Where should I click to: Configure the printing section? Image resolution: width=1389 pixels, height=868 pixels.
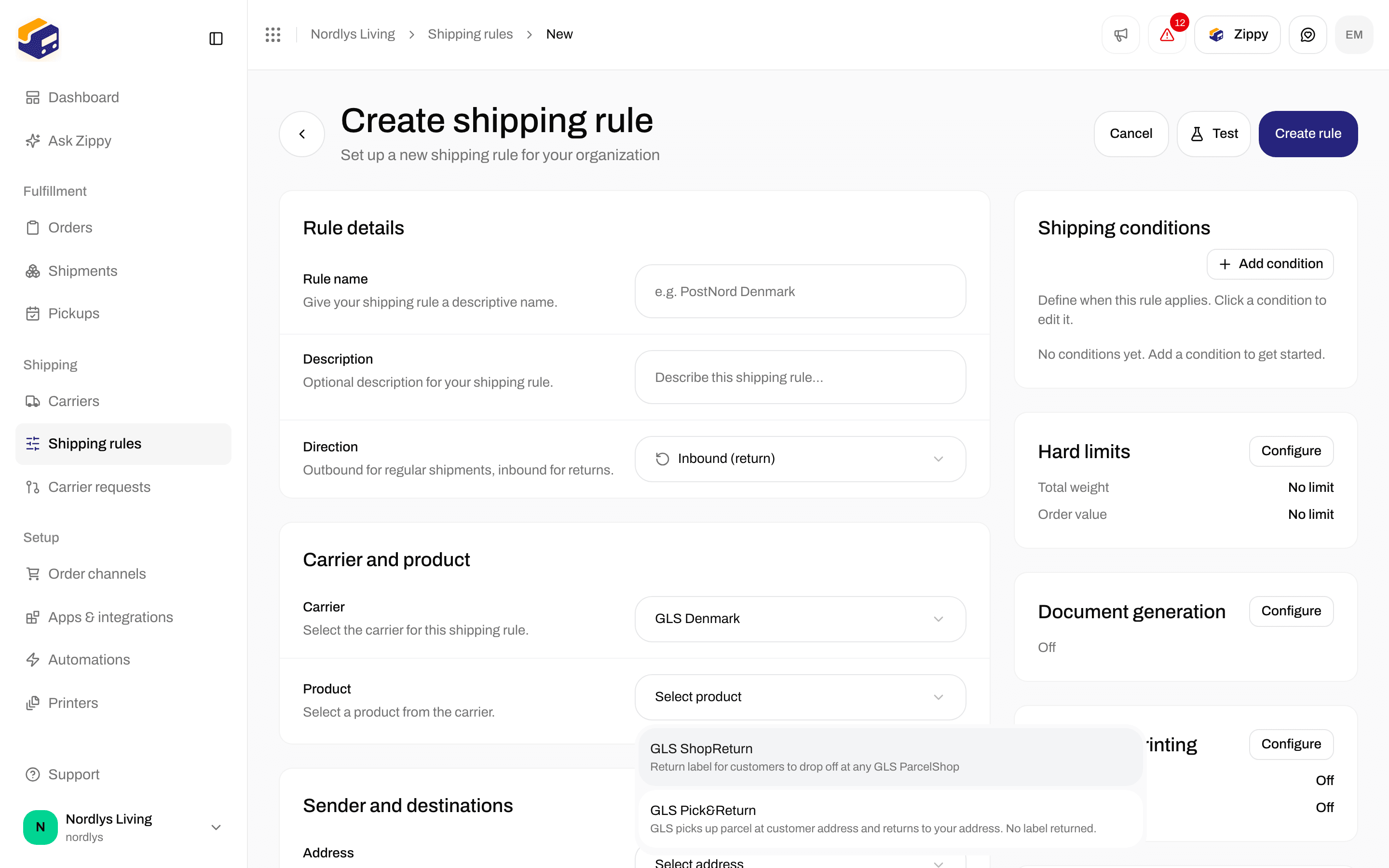click(1291, 744)
